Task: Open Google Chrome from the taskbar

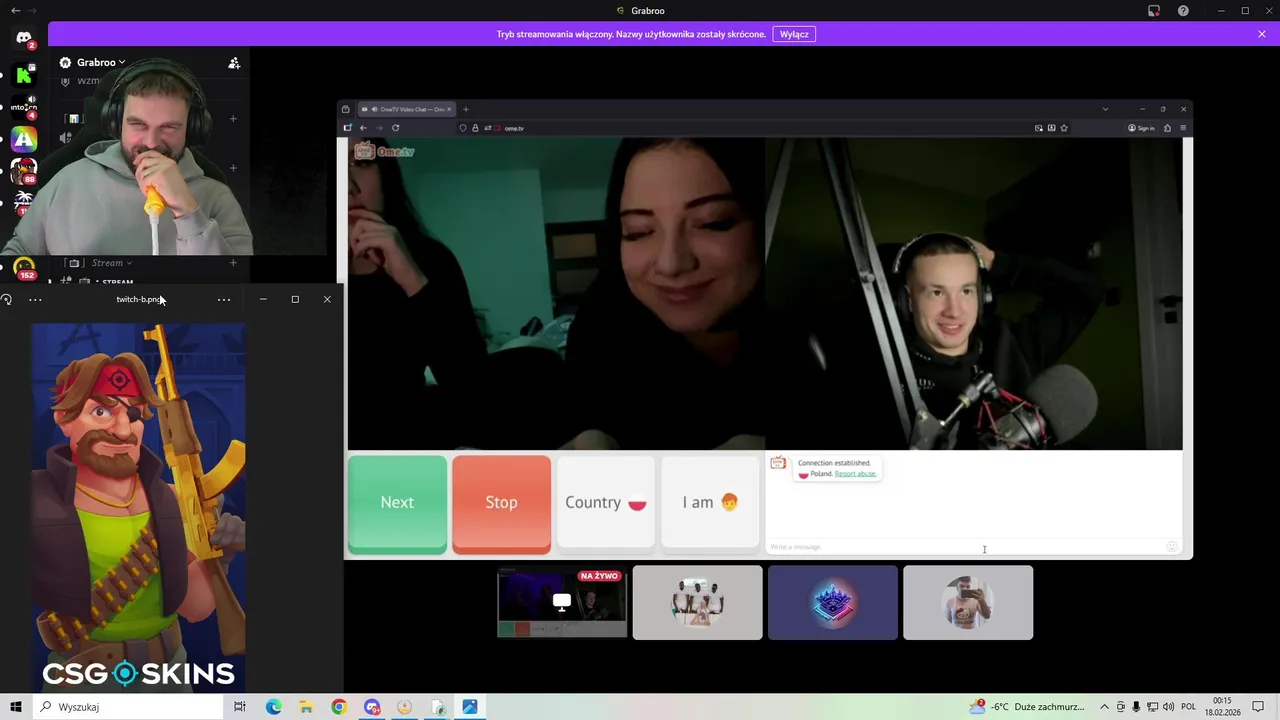Action: 339,707
